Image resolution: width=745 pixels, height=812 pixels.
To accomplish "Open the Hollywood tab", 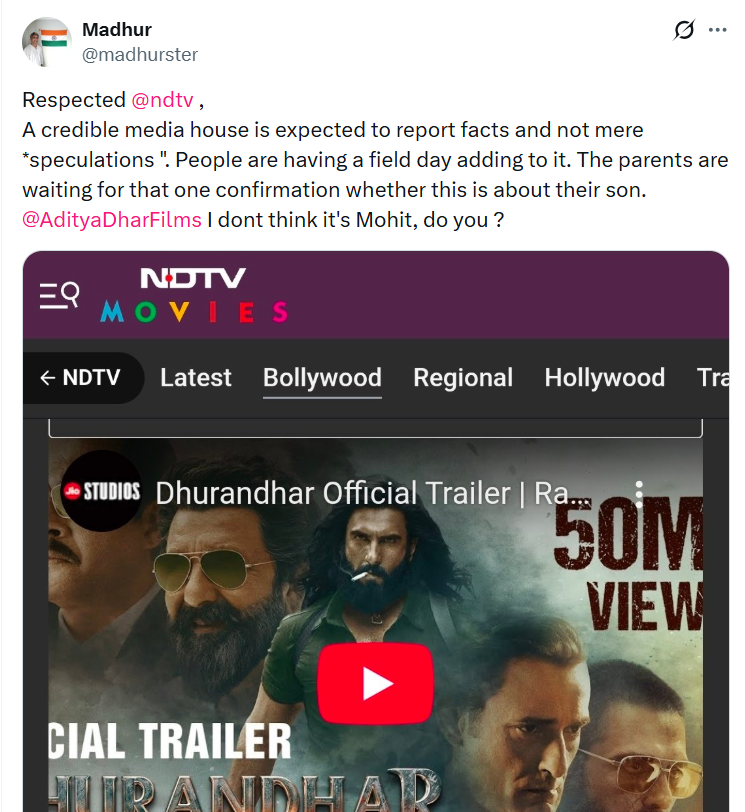I will tap(605, 378).
